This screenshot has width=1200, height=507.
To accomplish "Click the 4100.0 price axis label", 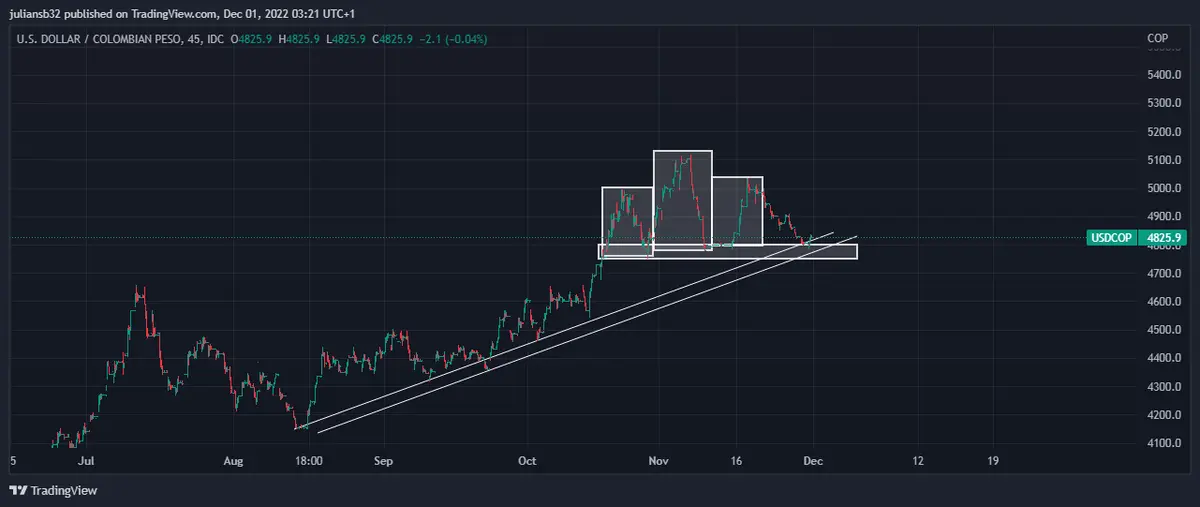I will coord(1165,443).
